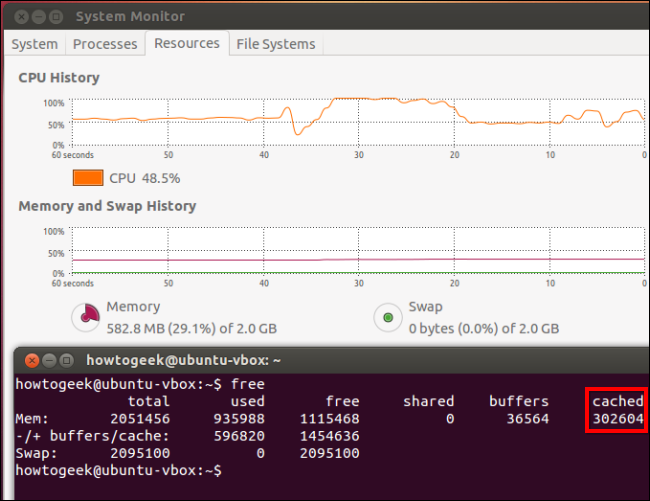650x501 pixels.
Task: Click the terminal prompt line at bottom
Action: (119, 471)
